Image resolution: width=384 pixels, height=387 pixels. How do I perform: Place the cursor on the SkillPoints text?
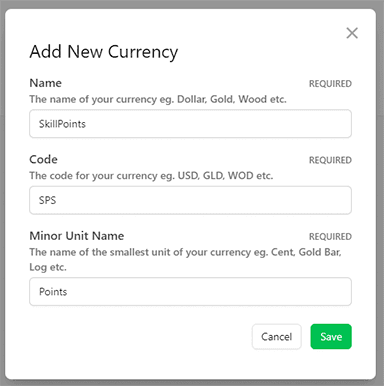62,124
